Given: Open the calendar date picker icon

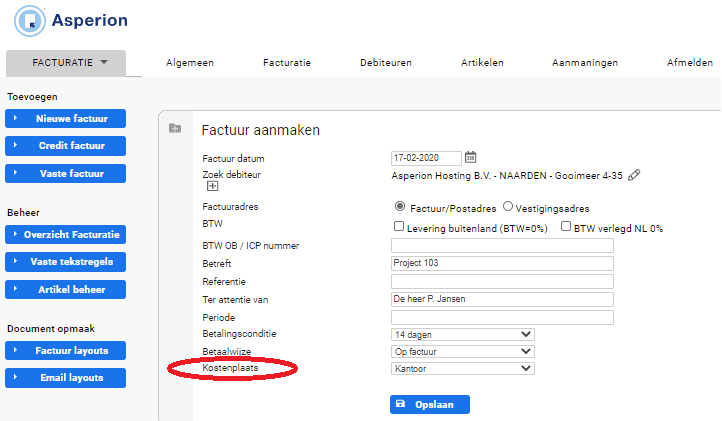Looking at the screenshot, I should click(x=470, y=158).
